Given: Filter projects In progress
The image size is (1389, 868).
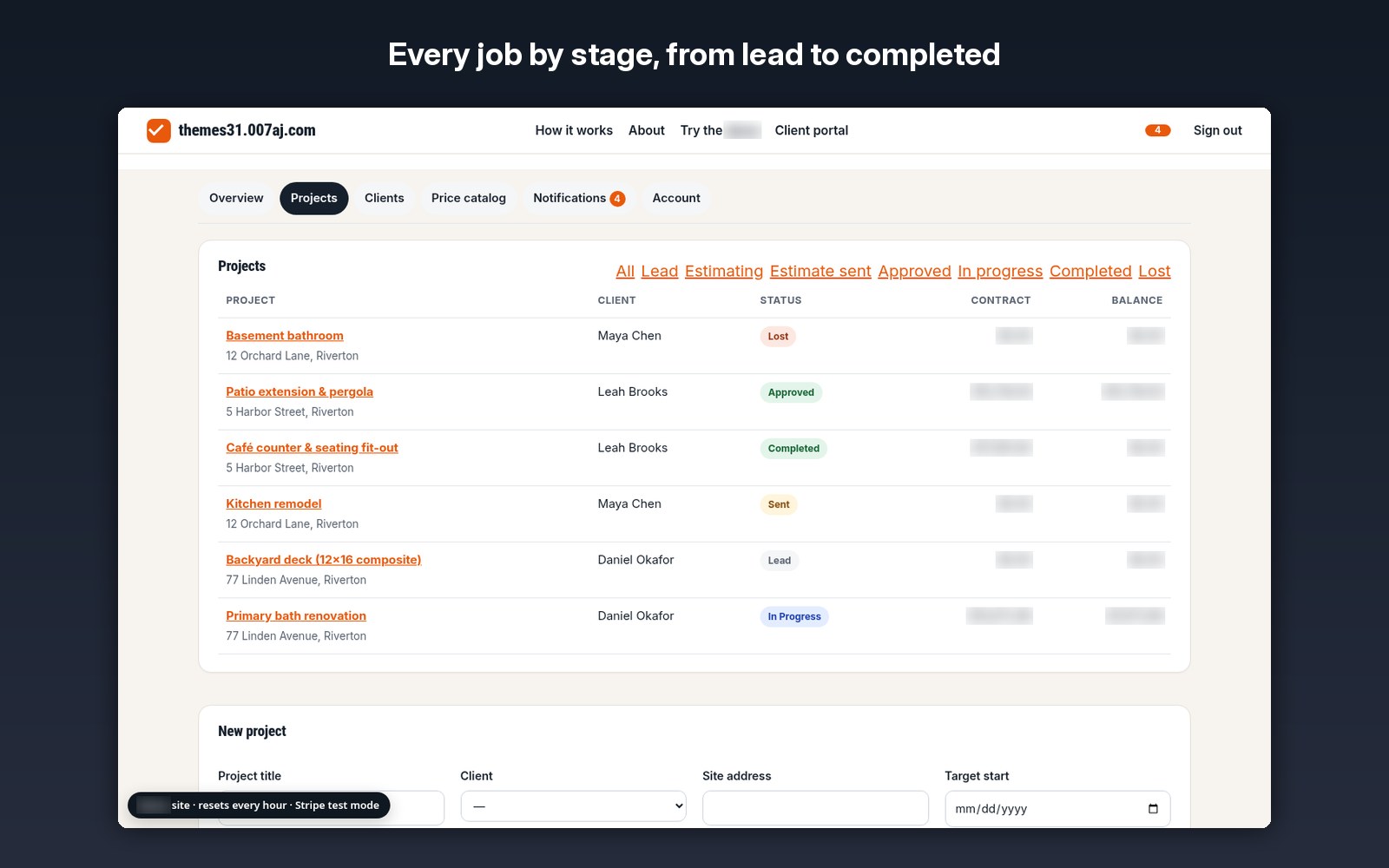Looking at the screenshot, I should coord(1000,271).
